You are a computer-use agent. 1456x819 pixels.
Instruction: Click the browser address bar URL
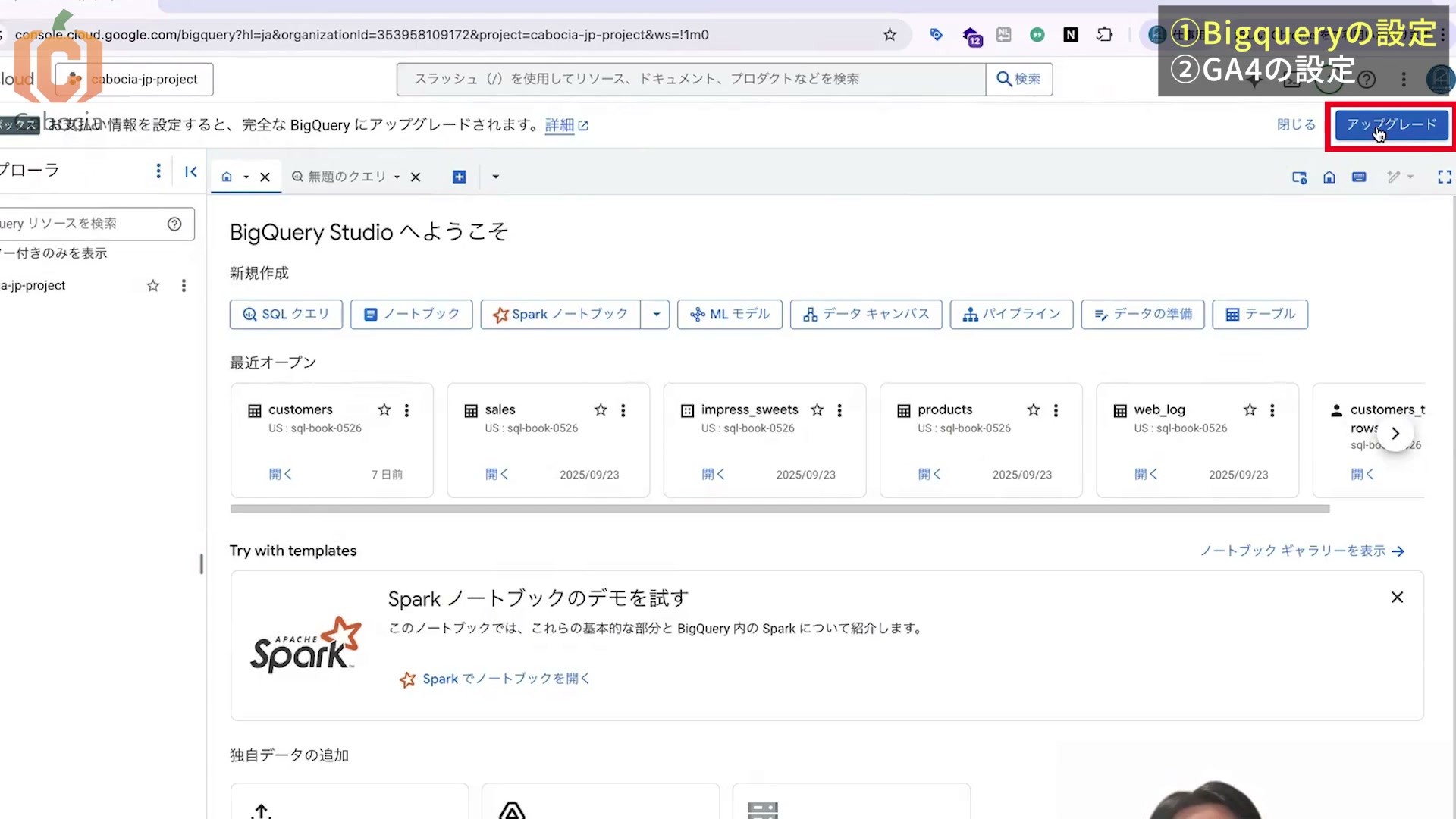[364, 35]
